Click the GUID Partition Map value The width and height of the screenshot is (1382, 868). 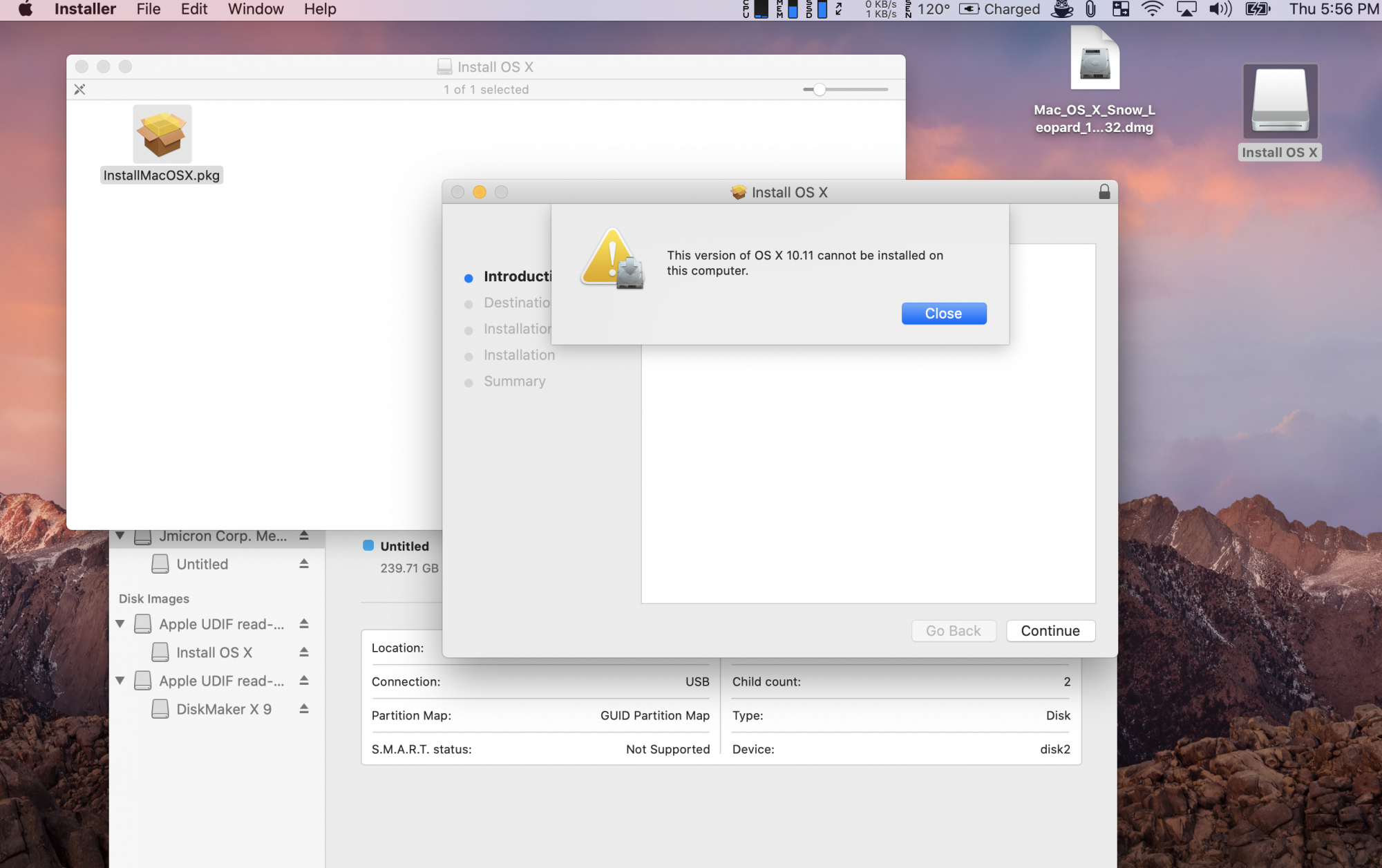tap(654, 715)
